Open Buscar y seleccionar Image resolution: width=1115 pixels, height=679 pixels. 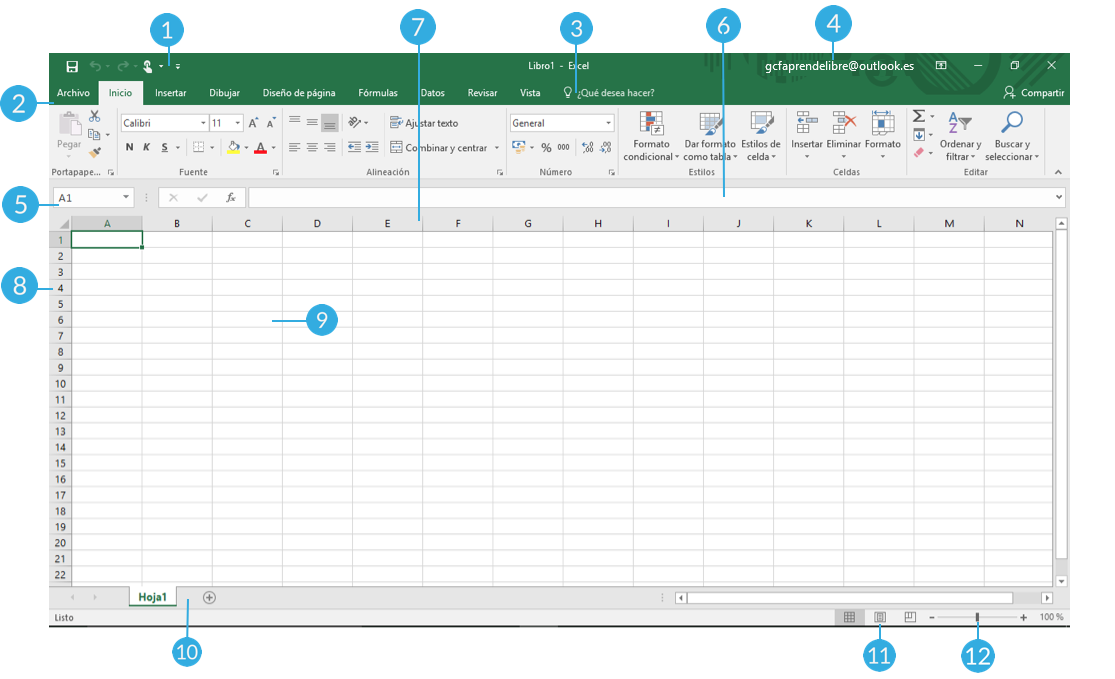click(x=1011, y=135)
